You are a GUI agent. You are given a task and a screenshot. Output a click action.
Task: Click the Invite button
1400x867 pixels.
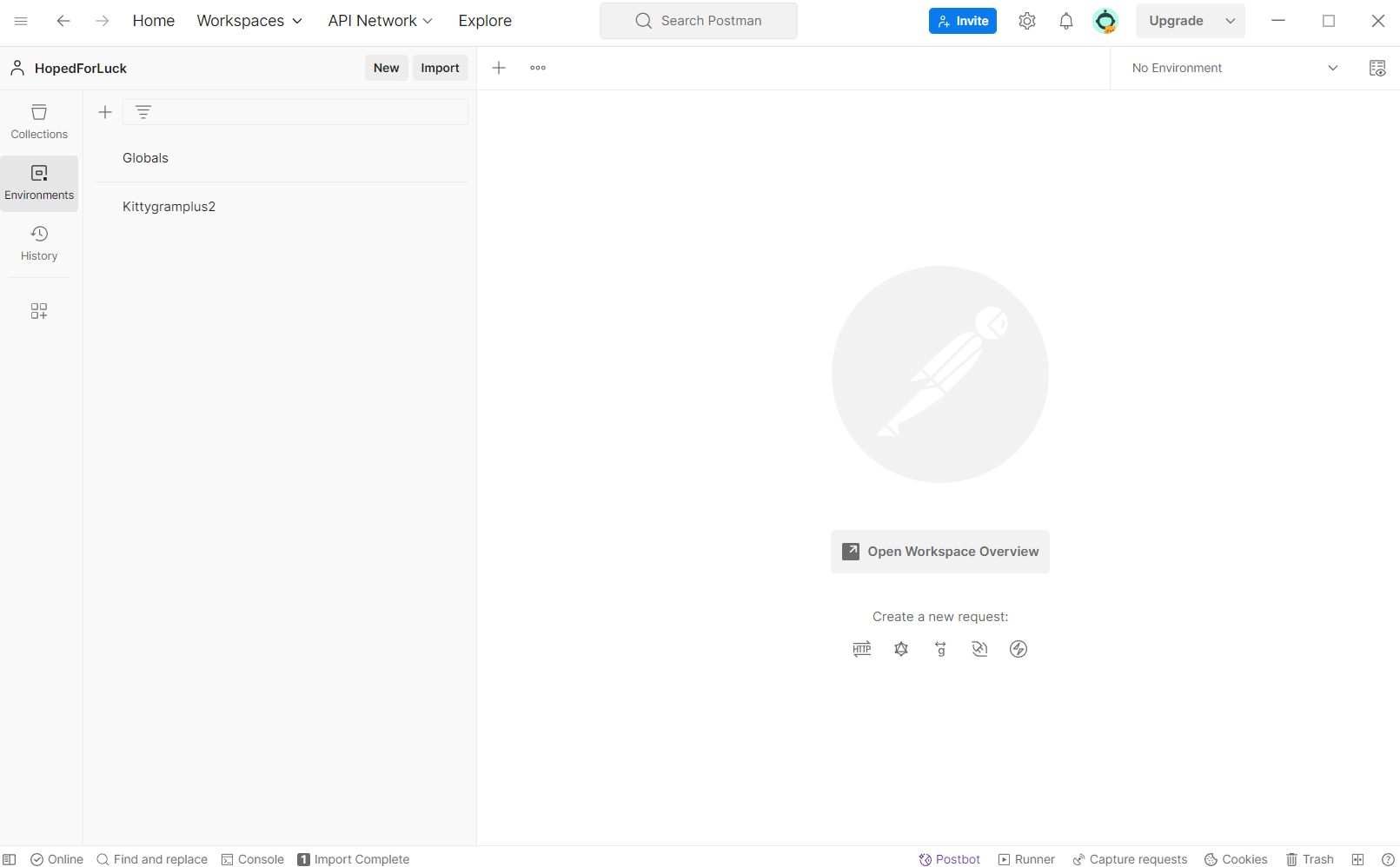click(963, 21)
